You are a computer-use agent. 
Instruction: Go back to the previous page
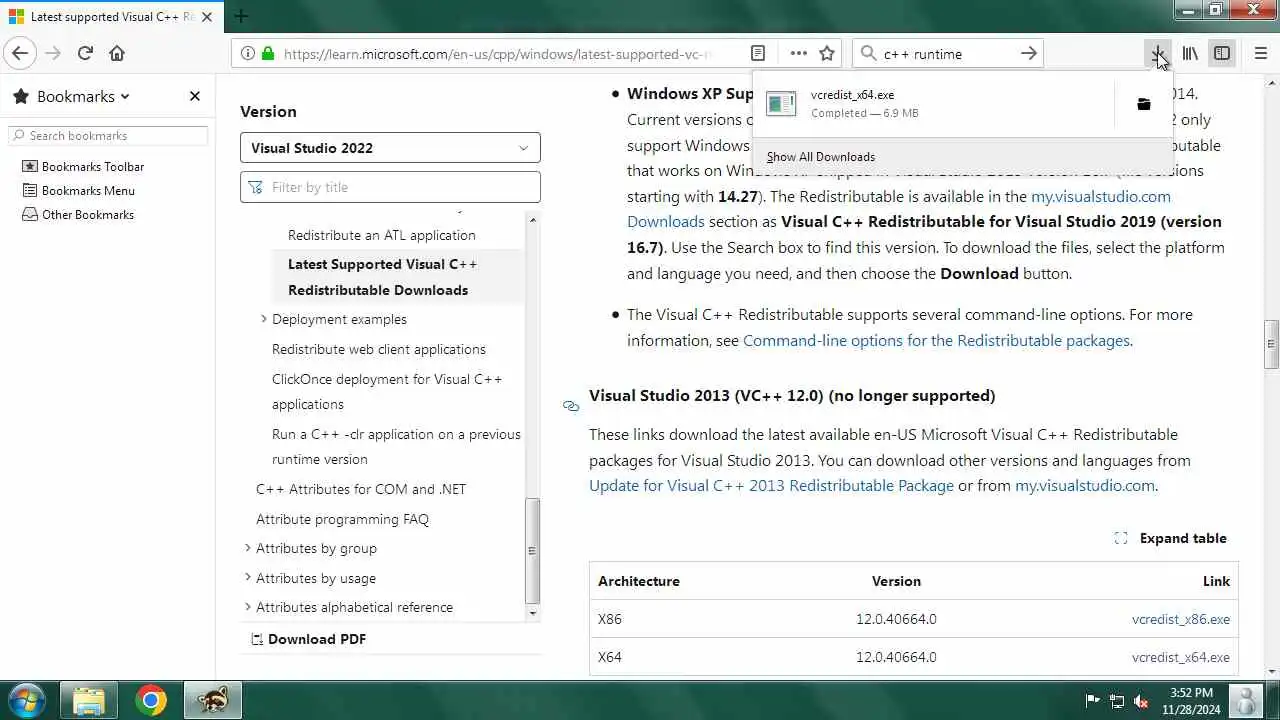click(x=20, y=53)
